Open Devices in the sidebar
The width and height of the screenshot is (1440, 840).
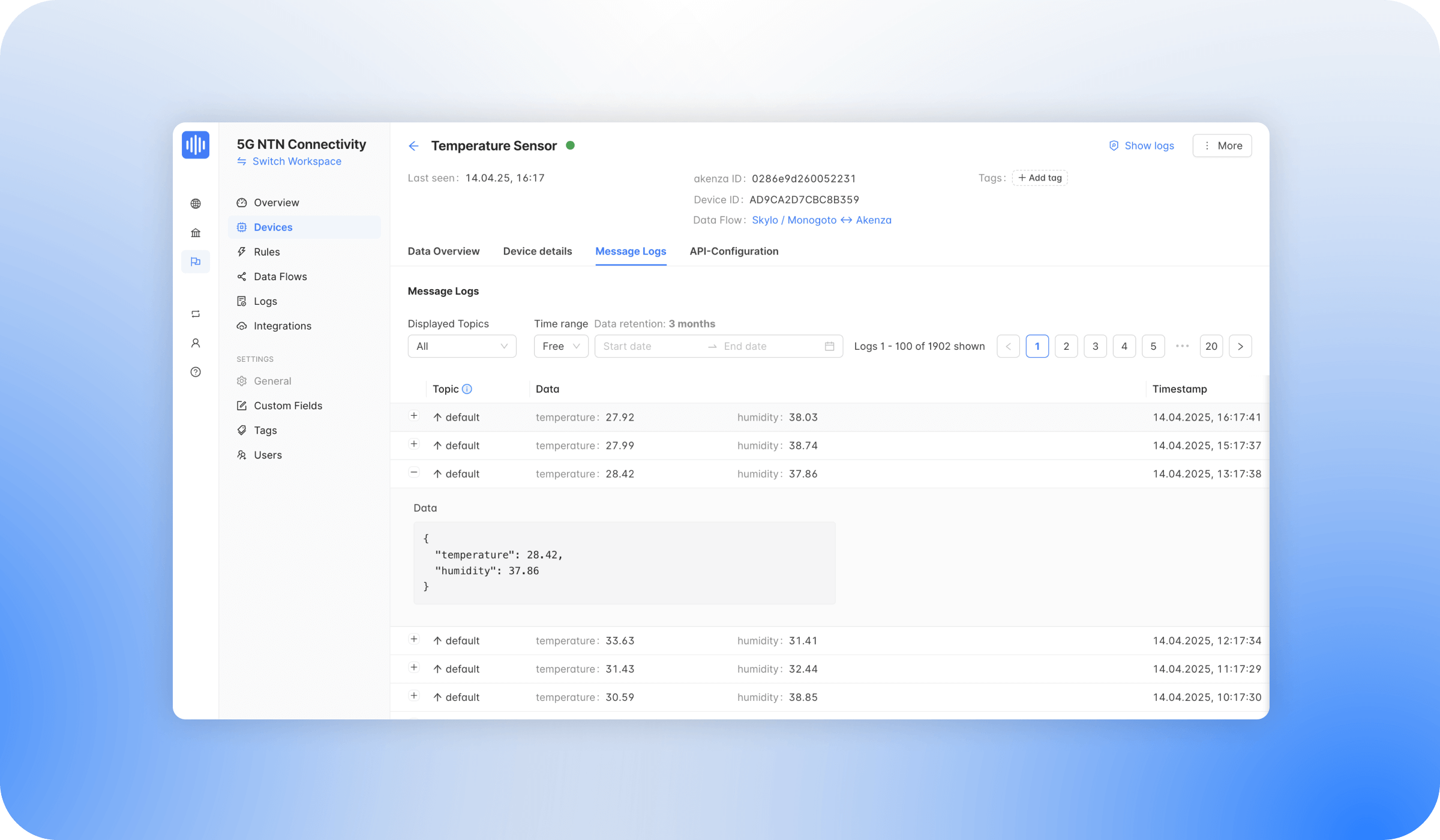pyautogui.click(x=304, y=227)
